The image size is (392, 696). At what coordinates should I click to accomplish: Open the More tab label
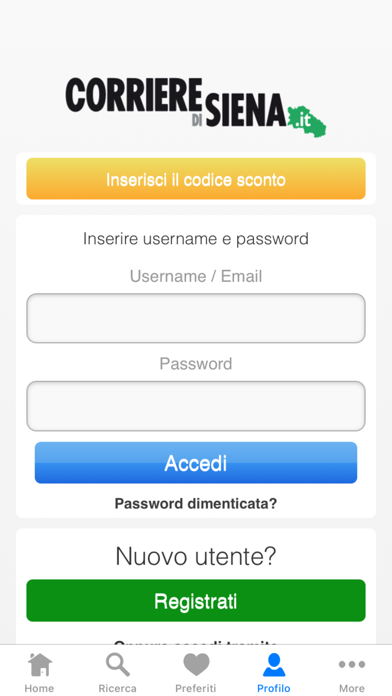click(352, 688)
